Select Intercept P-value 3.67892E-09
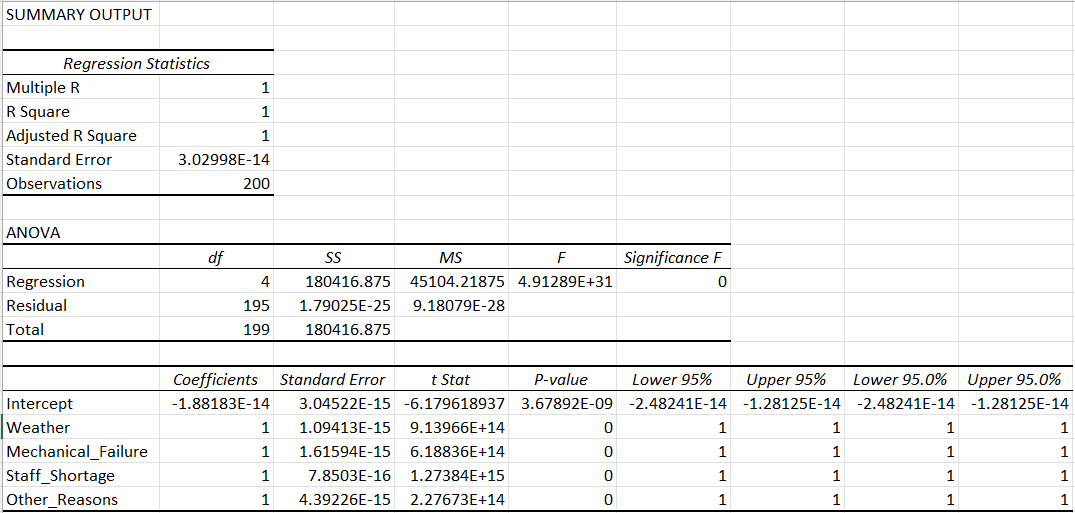 (x=562, y=404)
